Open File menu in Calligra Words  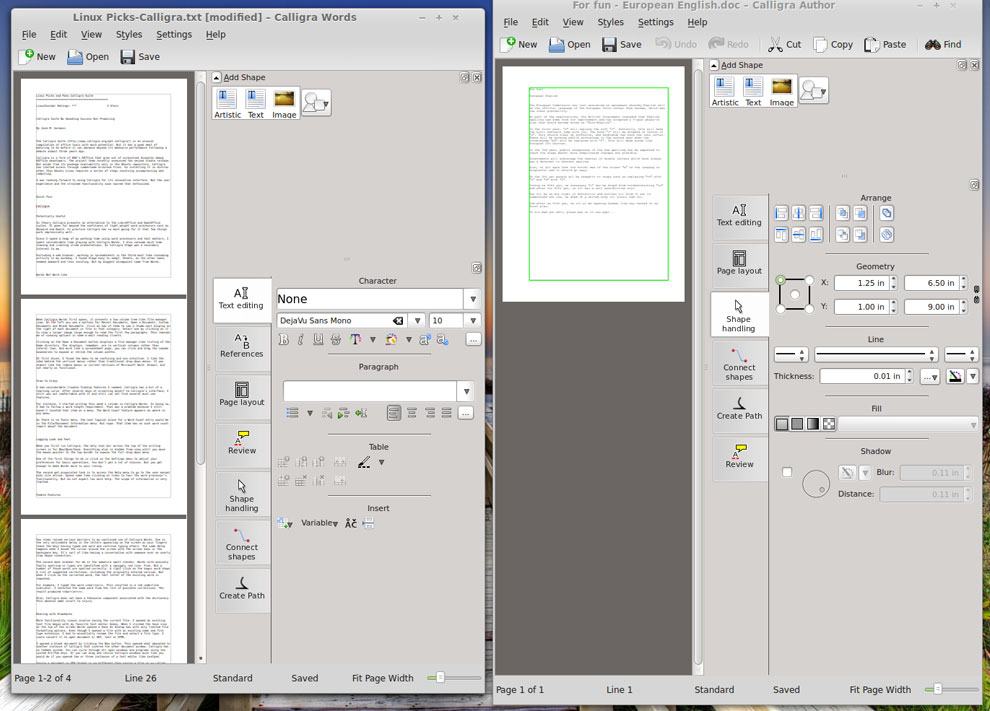pyautogui.click(x=29, y=34)
